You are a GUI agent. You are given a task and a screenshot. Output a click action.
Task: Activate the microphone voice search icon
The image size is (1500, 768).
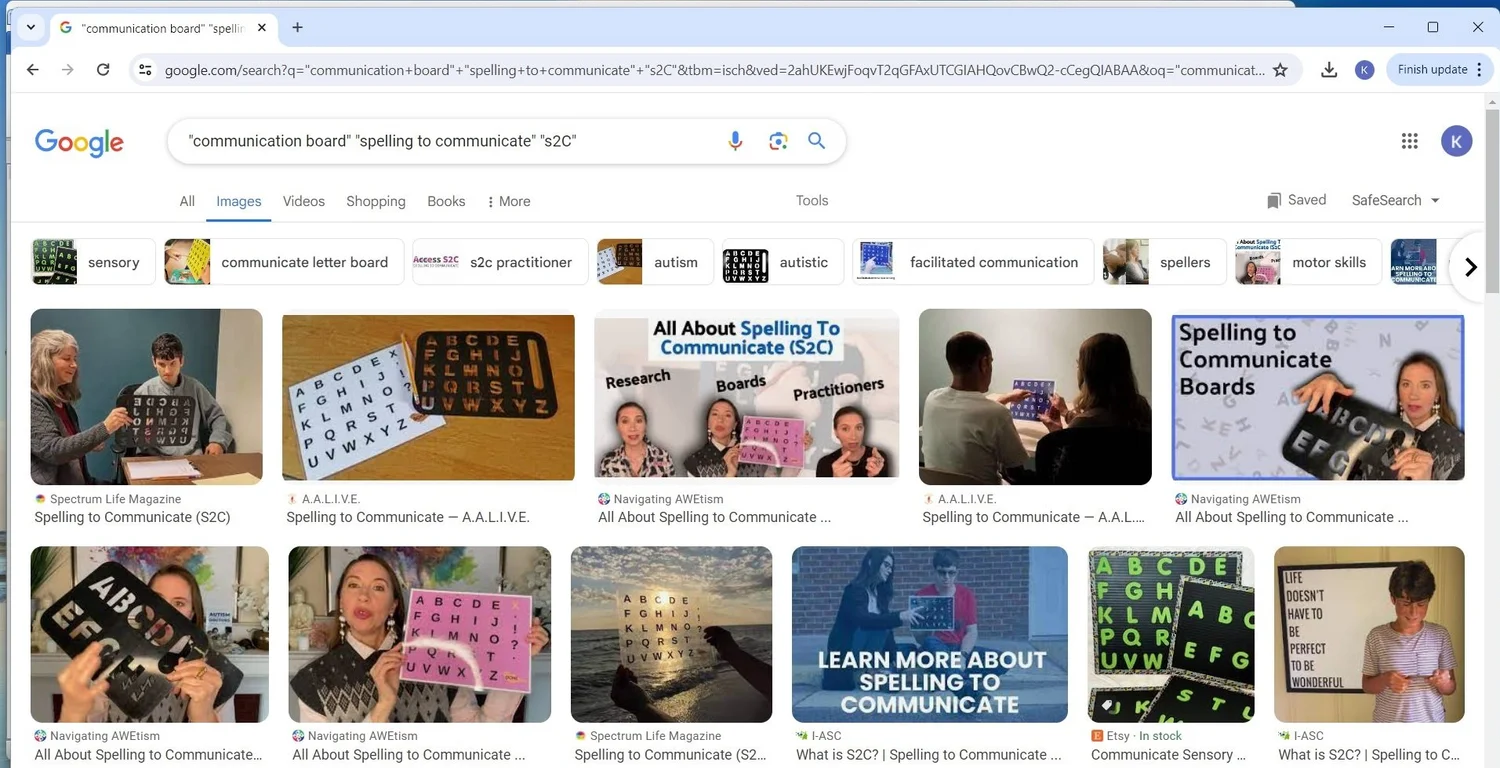[x=735, y=141]
